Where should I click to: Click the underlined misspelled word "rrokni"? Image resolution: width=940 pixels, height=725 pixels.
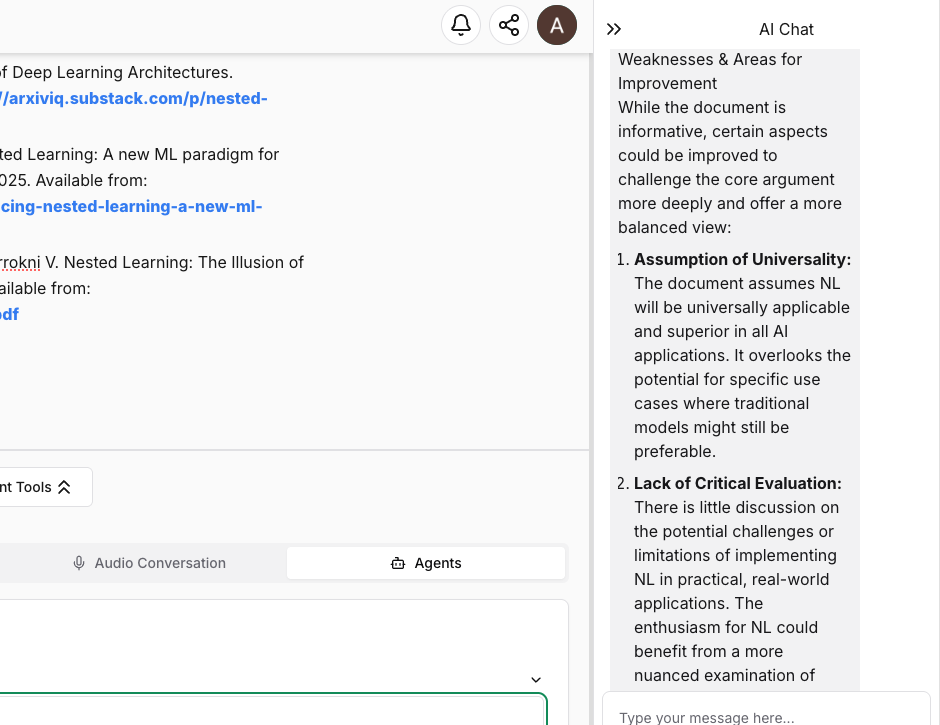click(x=20, y=262)
